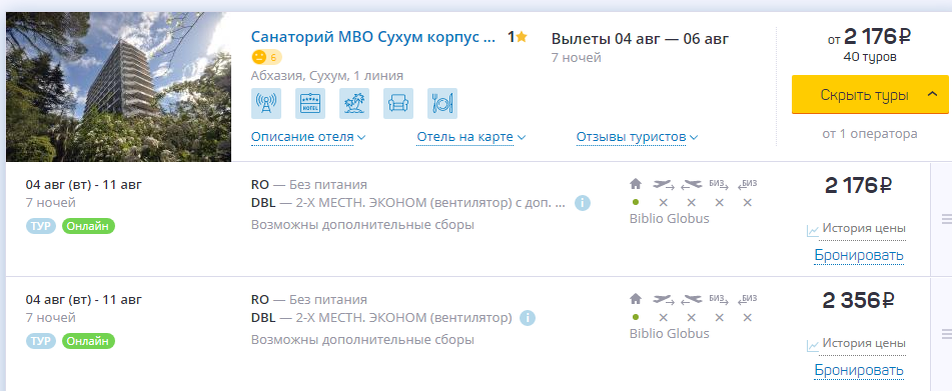Open Санаторий МВО Сухум hotel title link
Image resolution: width=952 pixels, height=391 pixels.
point(373,37)
